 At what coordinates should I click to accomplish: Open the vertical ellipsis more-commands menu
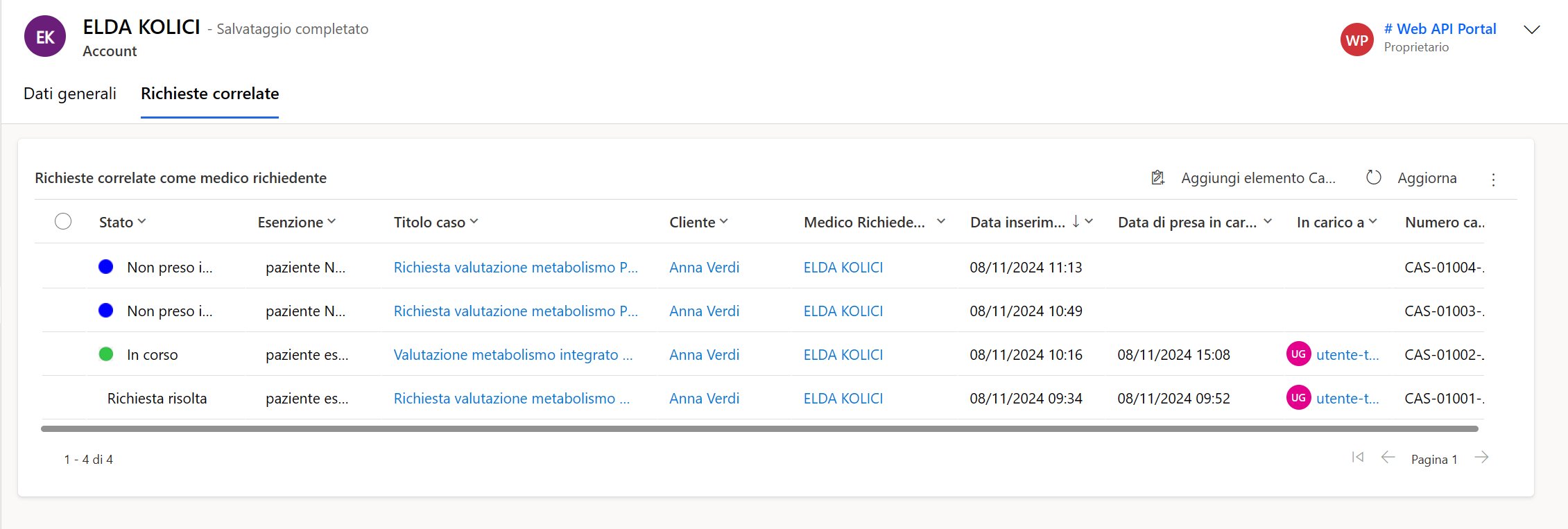(1493, 180)
